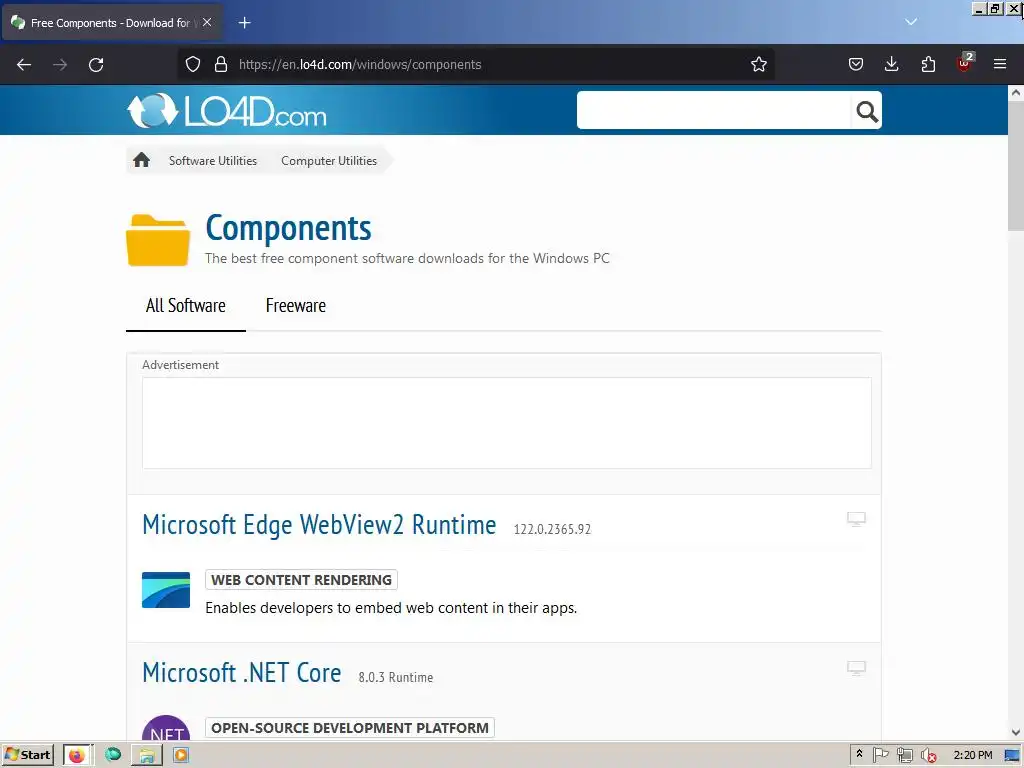1024x768 pixels.
Task: Click the page scrollbar up arrow
Action: [1016, 93]
